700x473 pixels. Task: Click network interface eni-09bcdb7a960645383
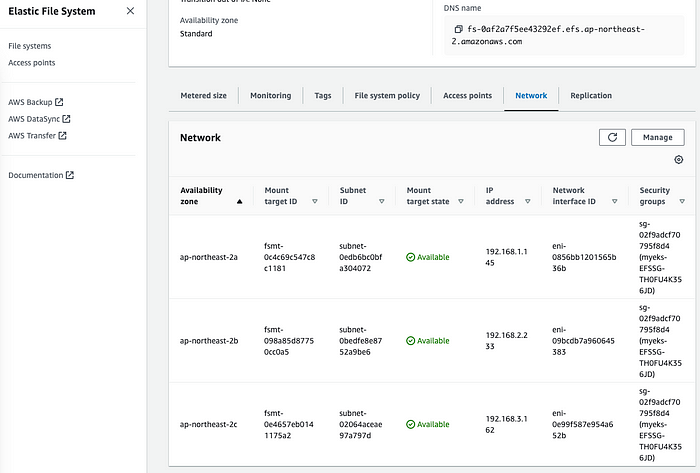[x=583, y=341]
